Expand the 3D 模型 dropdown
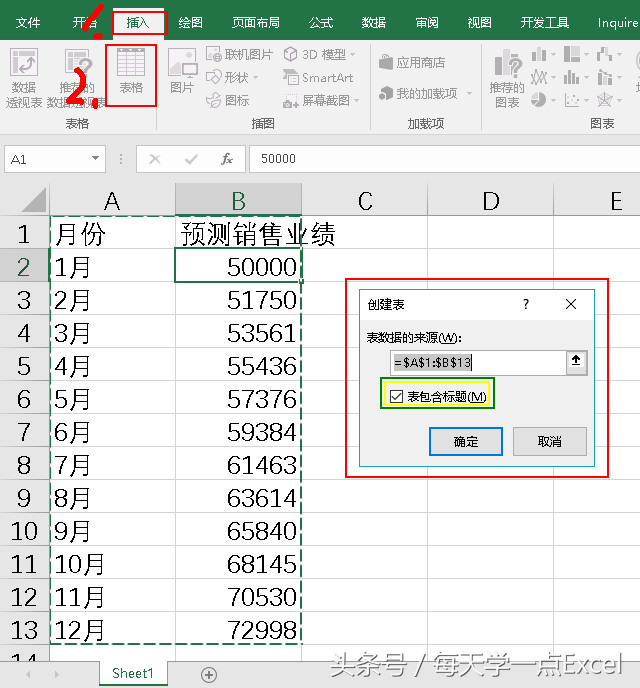 tap(353, 54)
